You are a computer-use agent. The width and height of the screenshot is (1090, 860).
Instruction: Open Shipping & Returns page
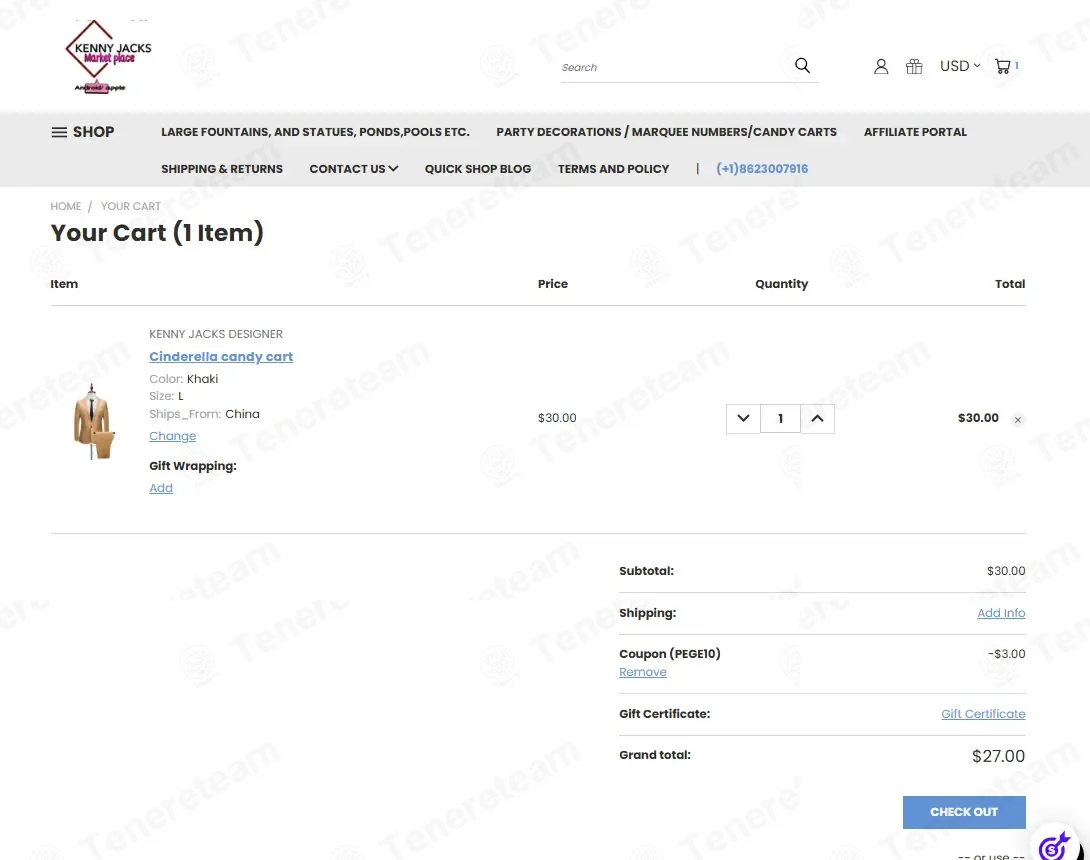(x=222, y=169)
